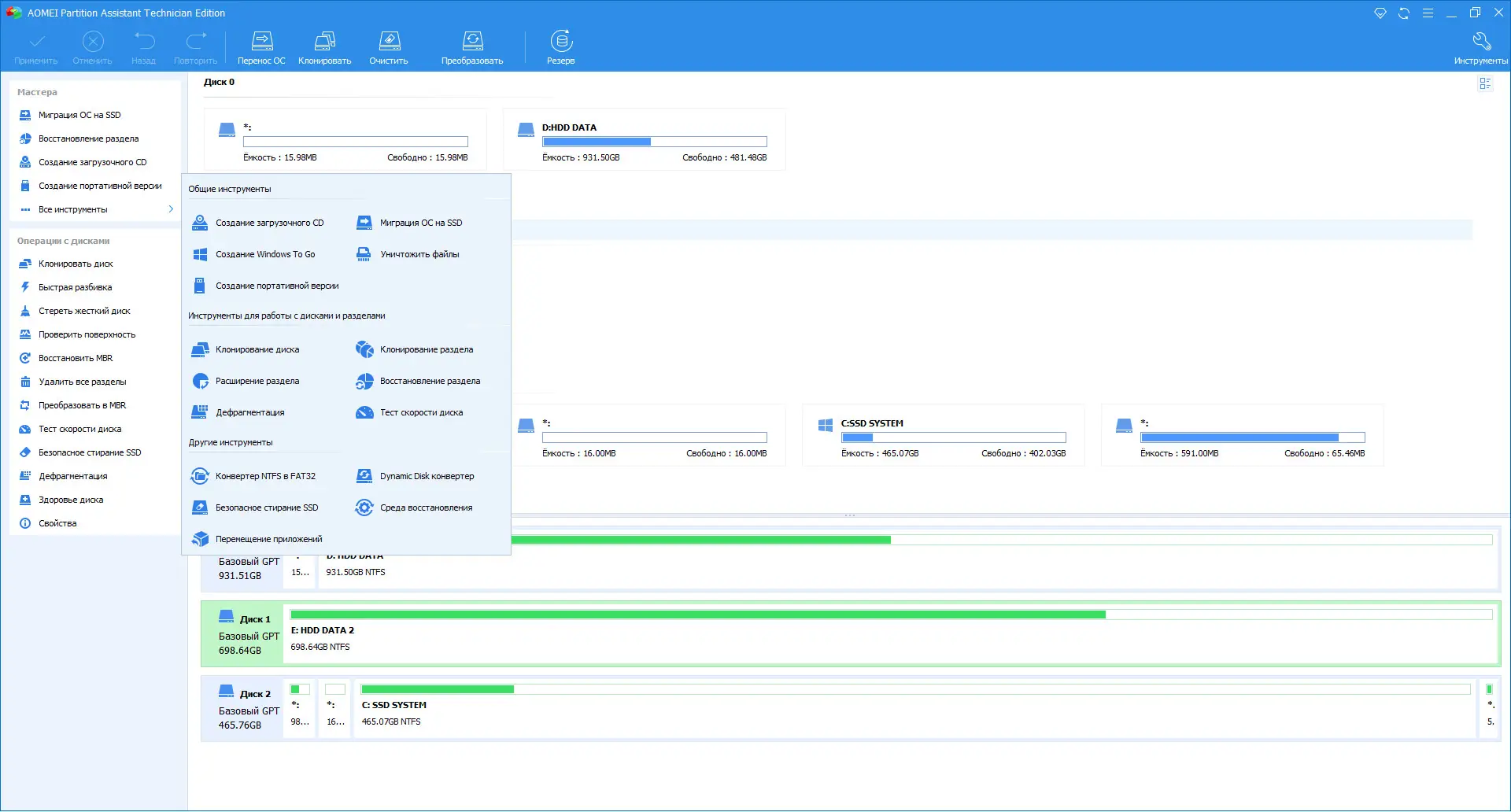Viewport: 1511px width, 812px height.
Task: Click the Резерв backup icon
Action: point(561,48)
